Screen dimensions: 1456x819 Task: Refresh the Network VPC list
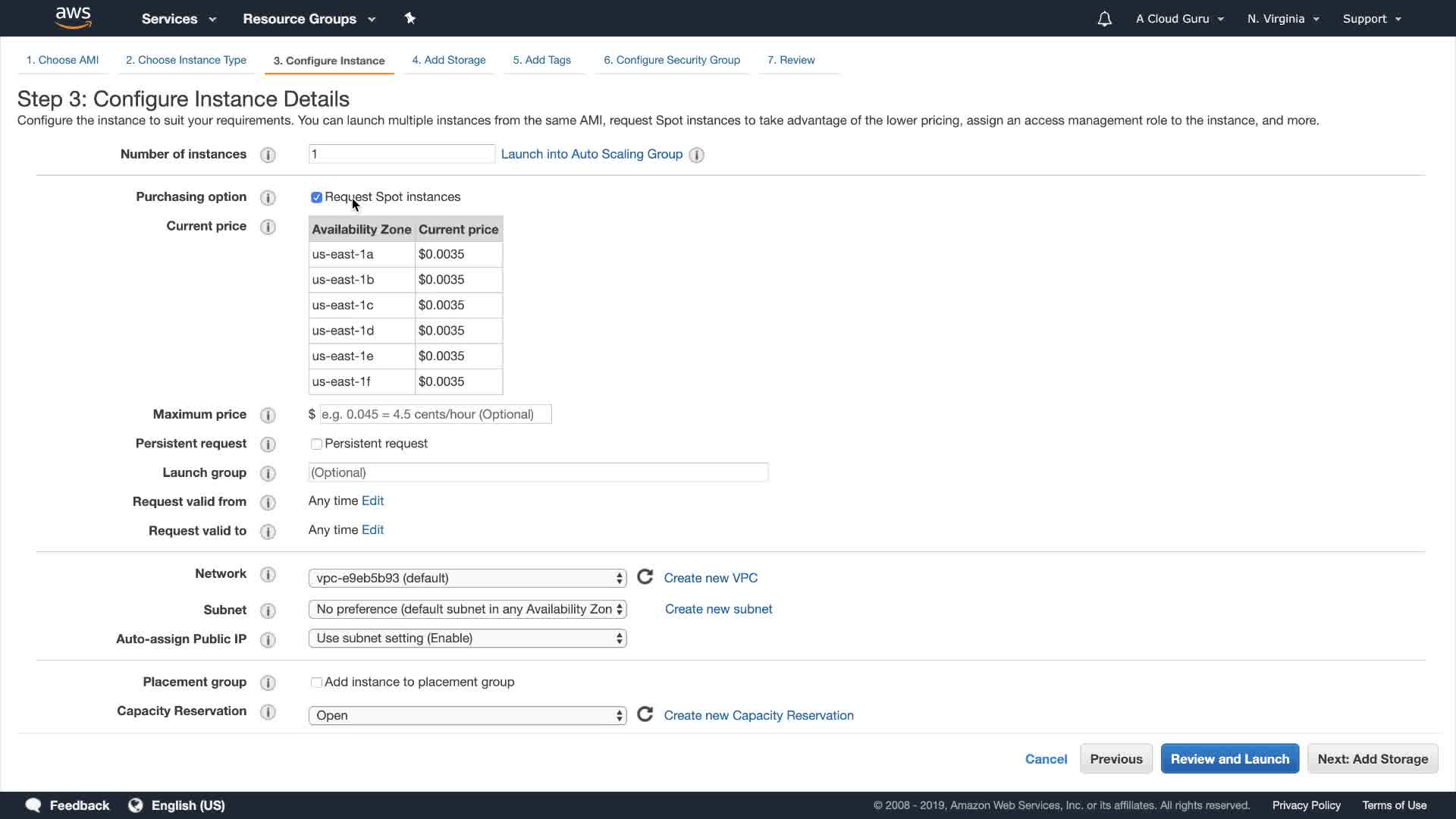coord(645,578)
